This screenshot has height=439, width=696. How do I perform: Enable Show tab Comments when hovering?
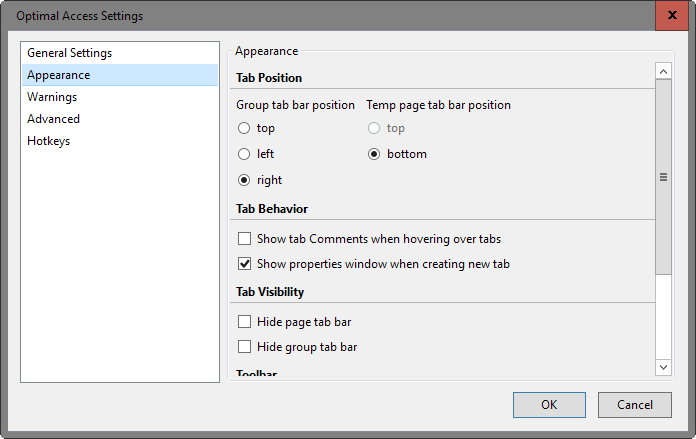(244, 239)
